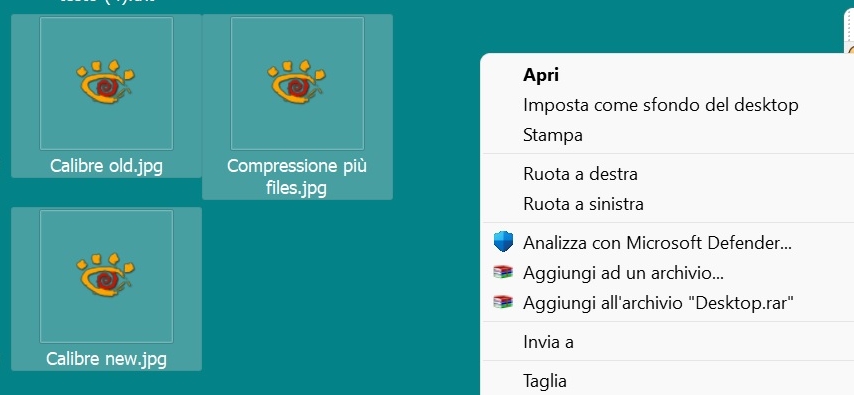854x395 pixels.
Task: Click the file name Calibre new.jpg
Action: pos(106,358)
